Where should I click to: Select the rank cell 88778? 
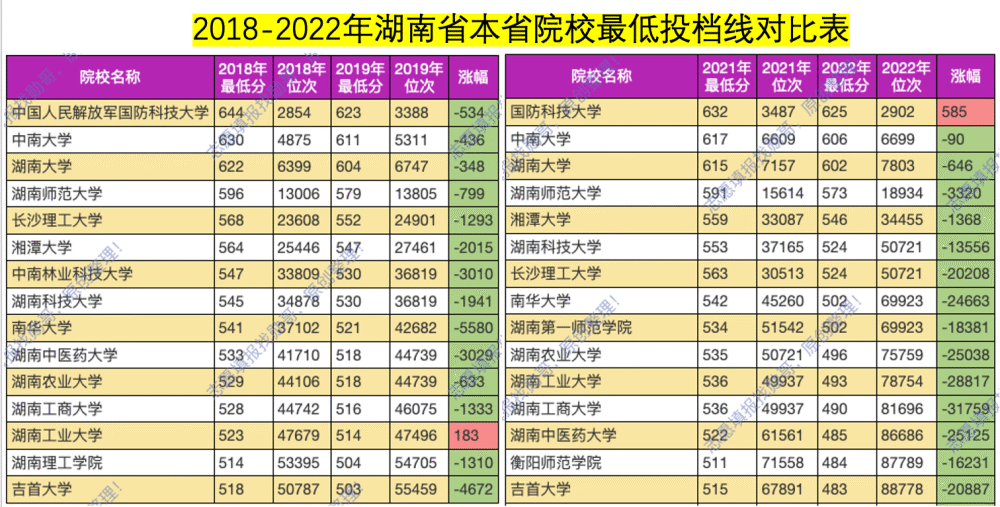tap(906, 489)
